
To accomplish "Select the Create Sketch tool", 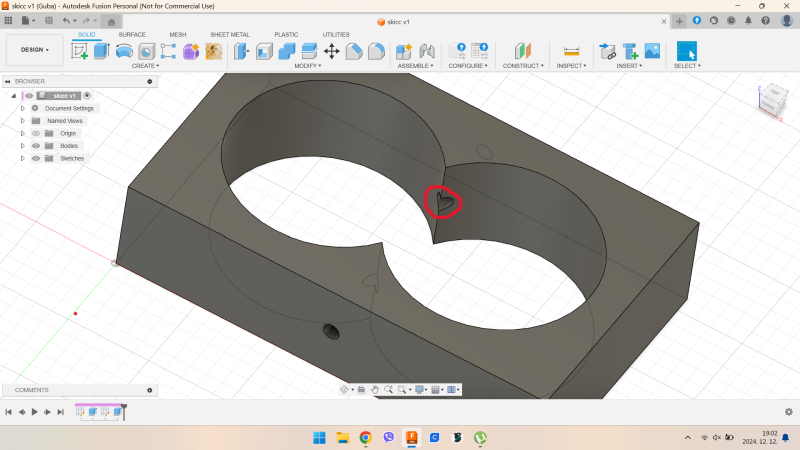I will [80, 51].
